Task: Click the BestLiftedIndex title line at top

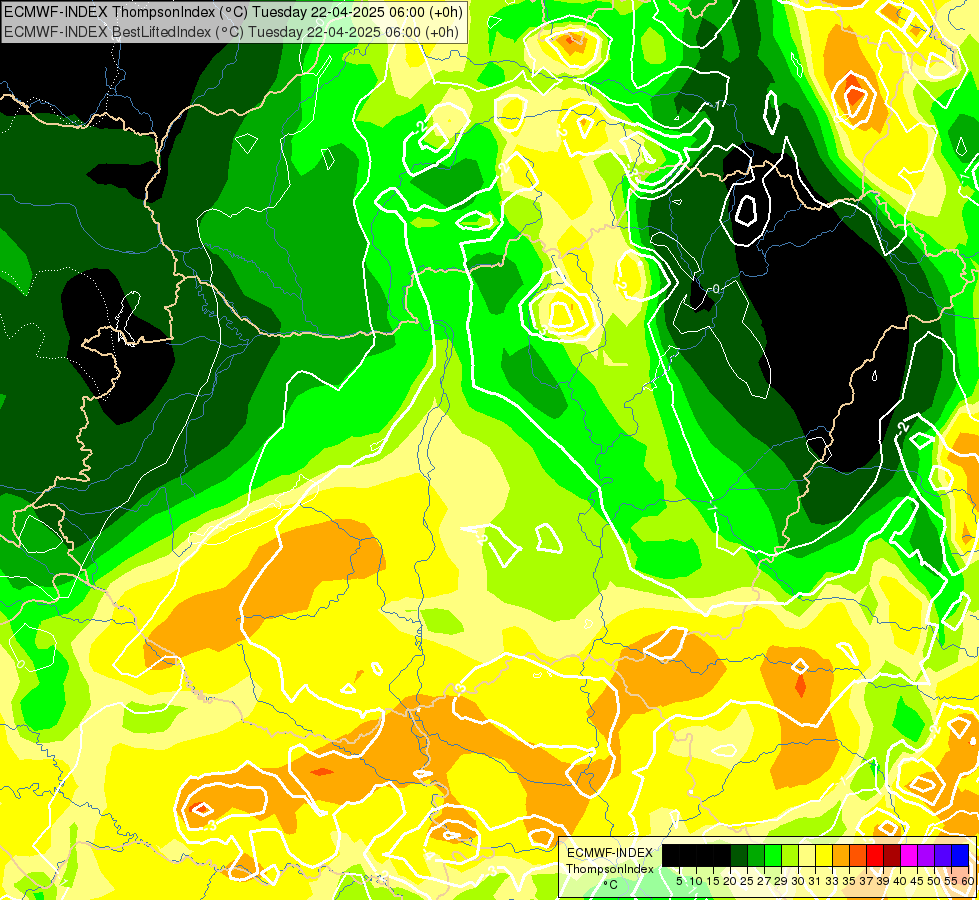Action: 231,32
